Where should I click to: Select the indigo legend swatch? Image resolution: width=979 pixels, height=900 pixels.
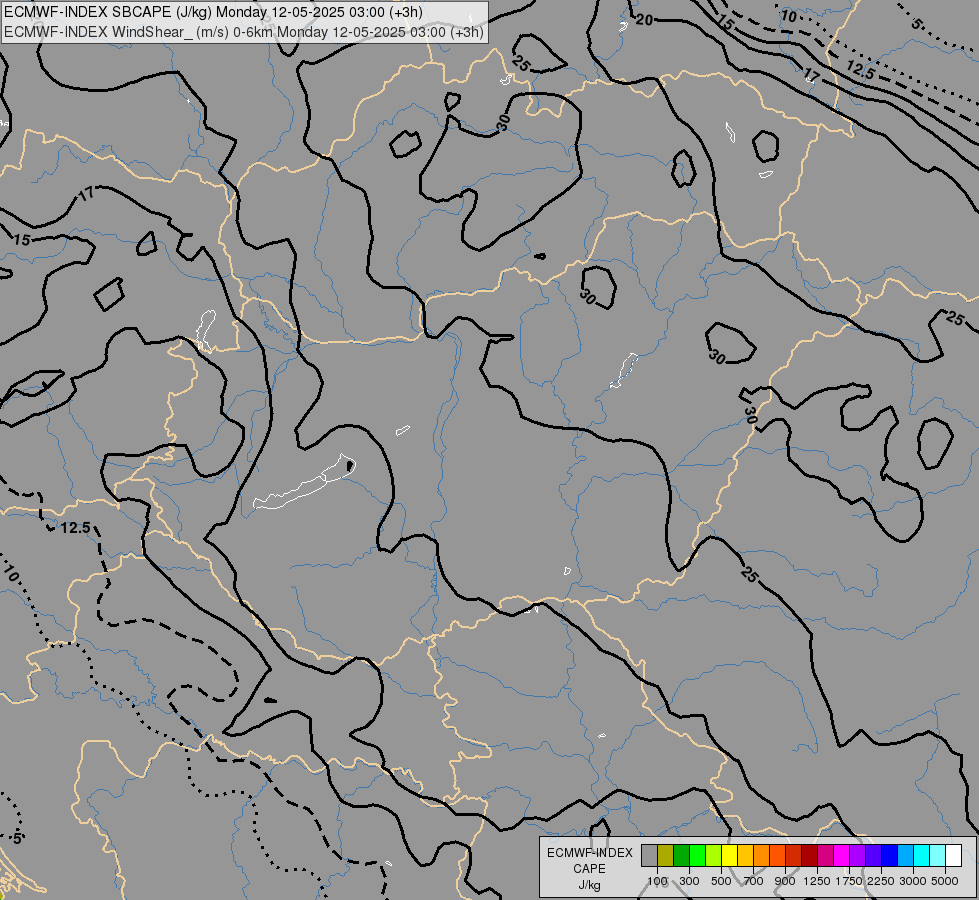point(873,855)
